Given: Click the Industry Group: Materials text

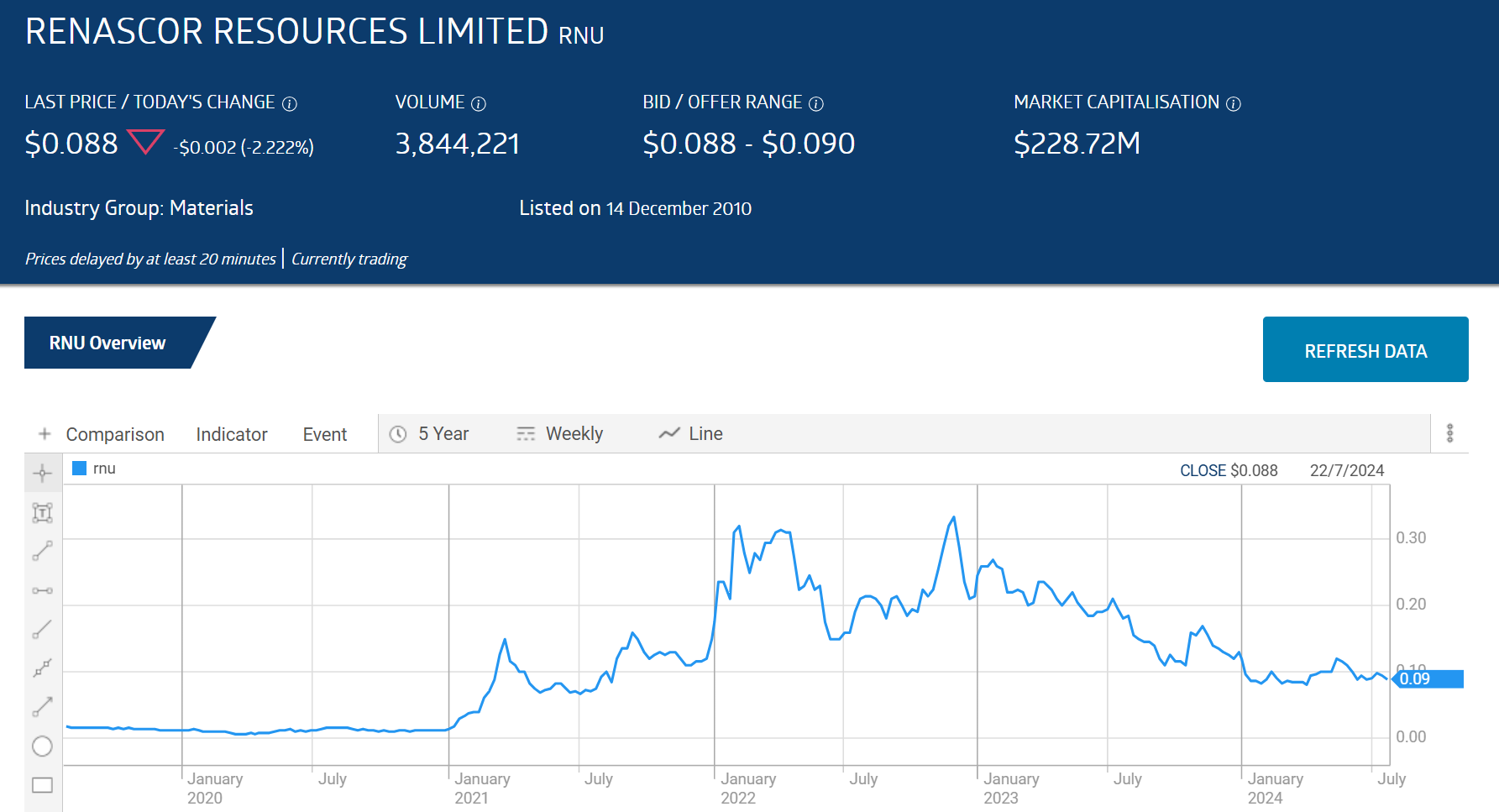Looking at the screenshot, I should coord(139,208).
